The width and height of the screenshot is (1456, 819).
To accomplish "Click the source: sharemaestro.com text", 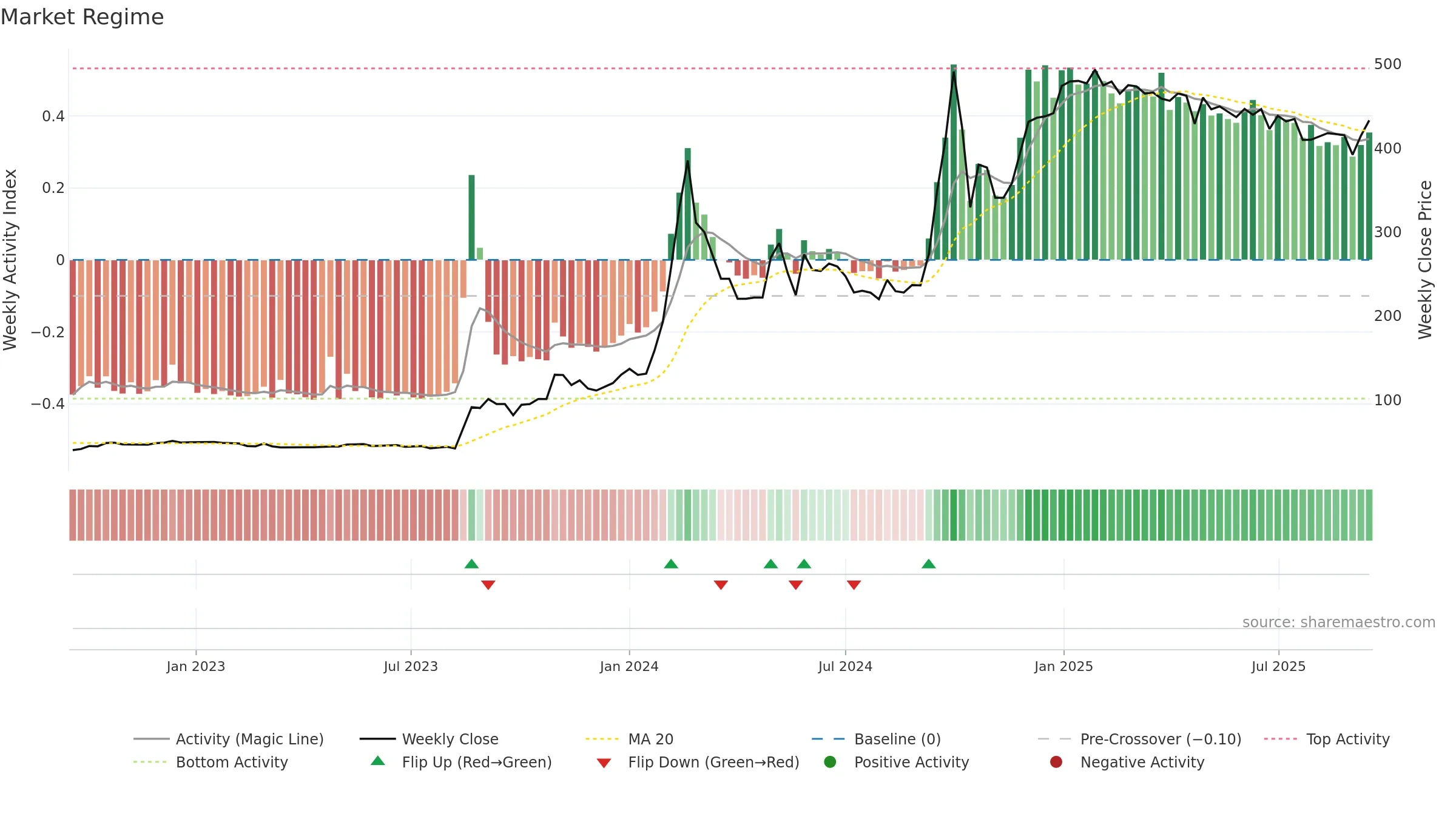I will (1339, 622).
